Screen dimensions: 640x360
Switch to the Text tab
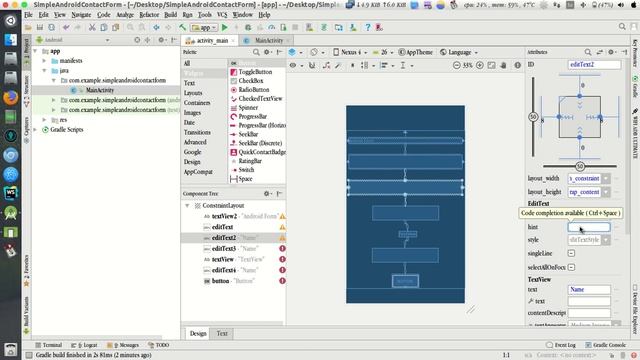(222, 333)
